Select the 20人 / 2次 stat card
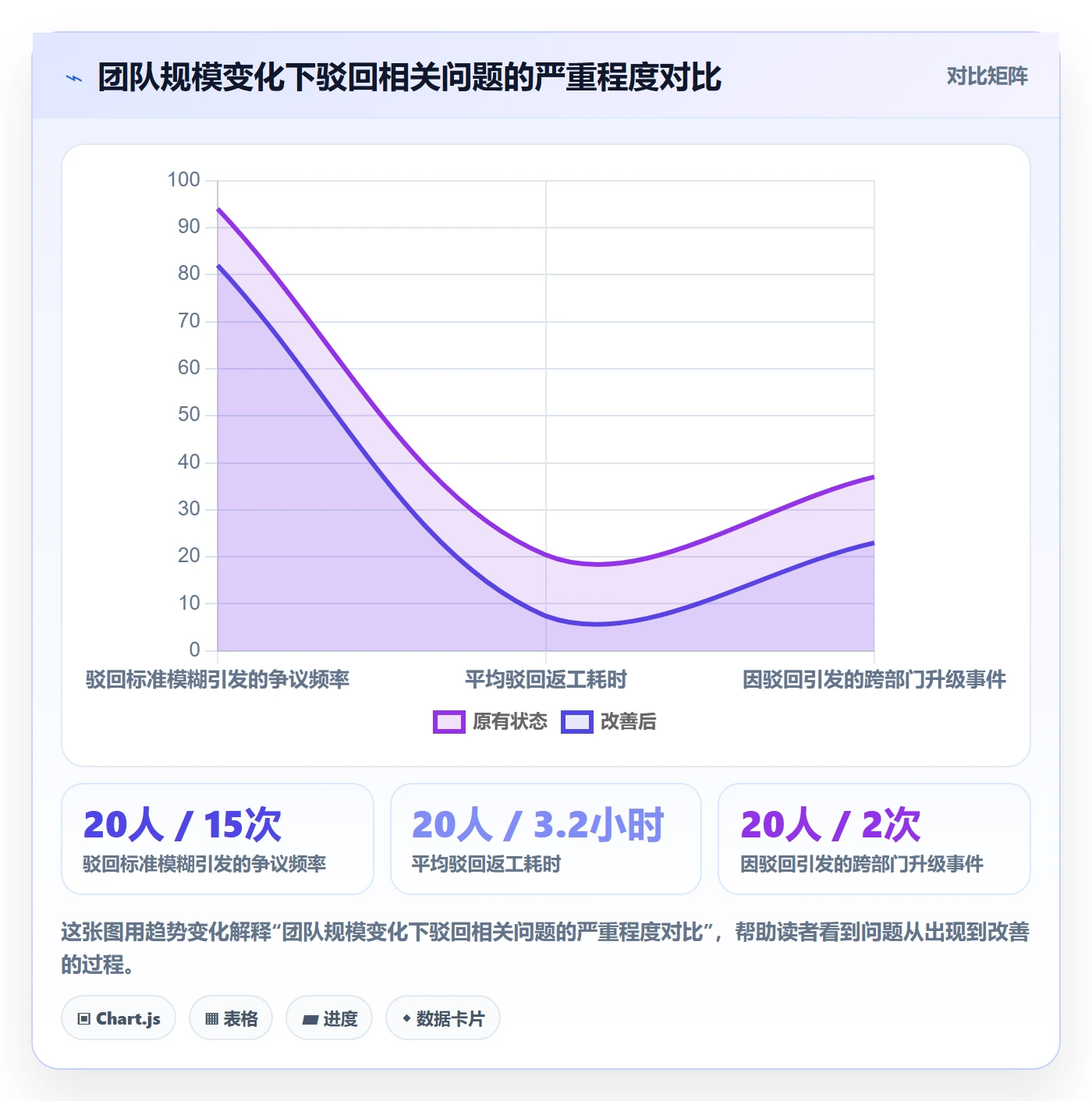 tap(874, 839)
